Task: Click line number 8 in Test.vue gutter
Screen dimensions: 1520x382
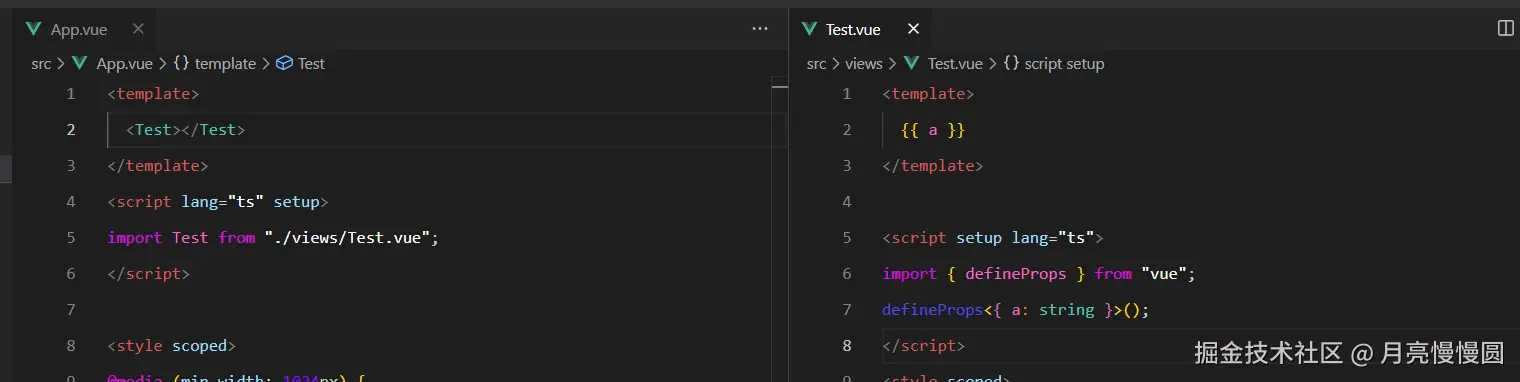Action: [847, 345]
